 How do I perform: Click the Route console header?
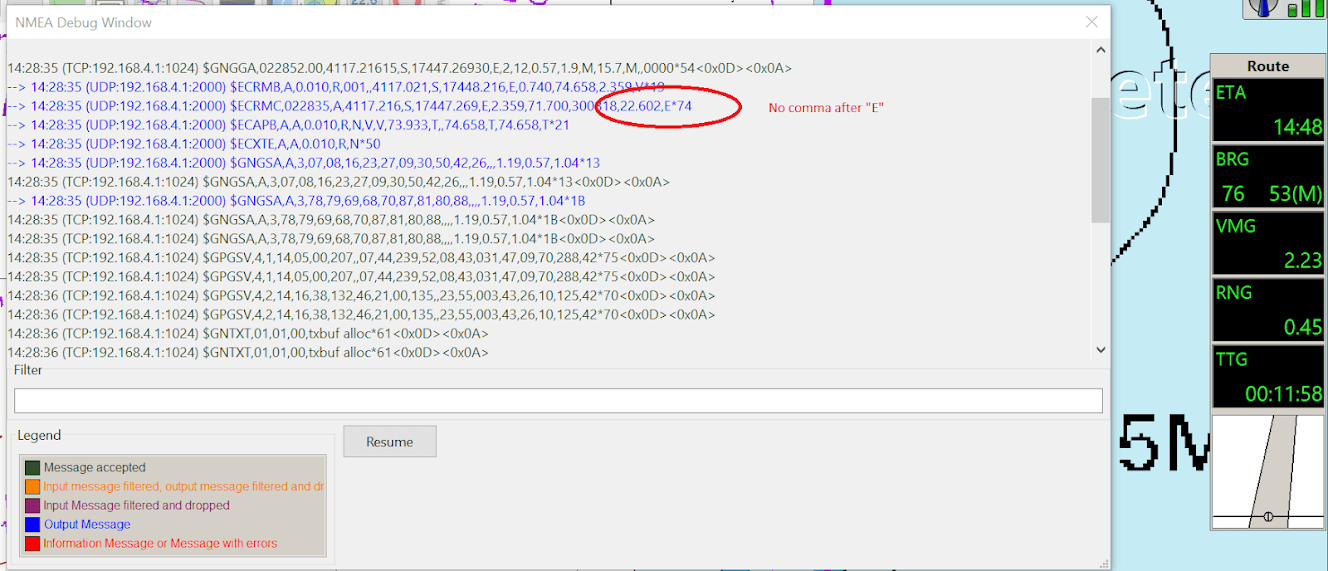click(x=1267, y=66)
